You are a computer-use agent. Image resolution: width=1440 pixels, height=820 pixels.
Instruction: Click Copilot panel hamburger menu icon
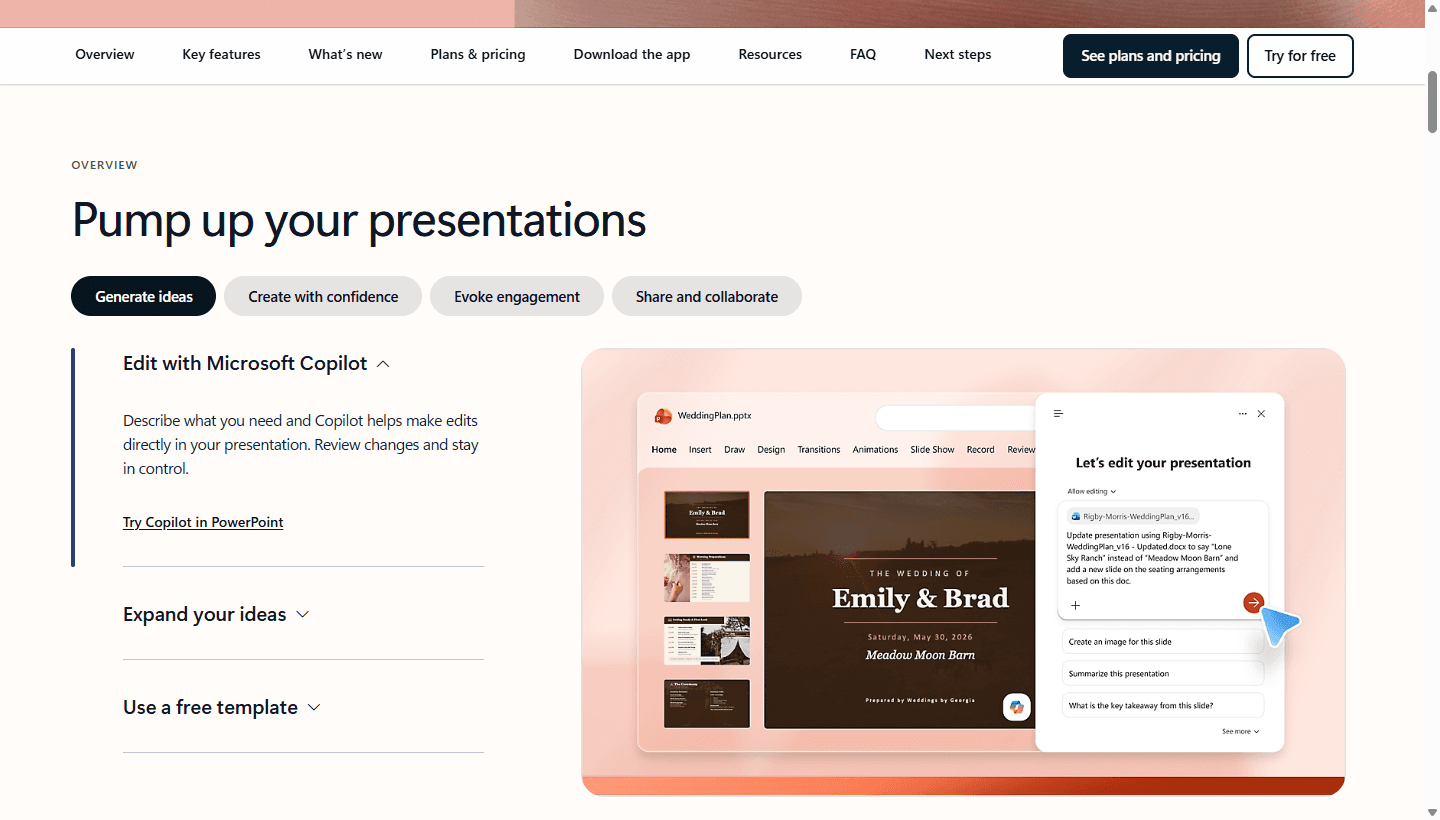(x=1058, y=413)
